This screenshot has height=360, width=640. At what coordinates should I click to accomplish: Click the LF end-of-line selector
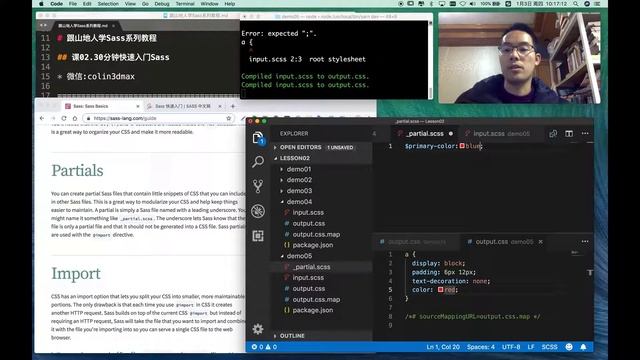531,347
